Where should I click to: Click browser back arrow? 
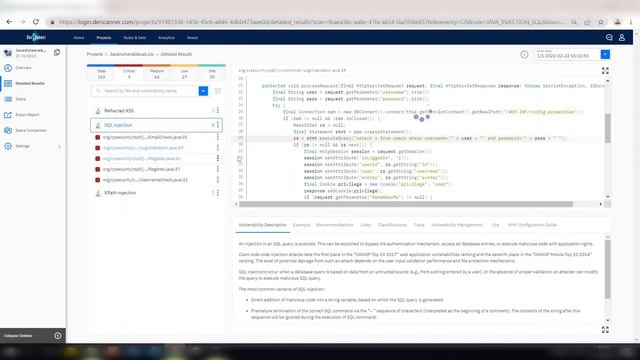click(x=9, y=22)
